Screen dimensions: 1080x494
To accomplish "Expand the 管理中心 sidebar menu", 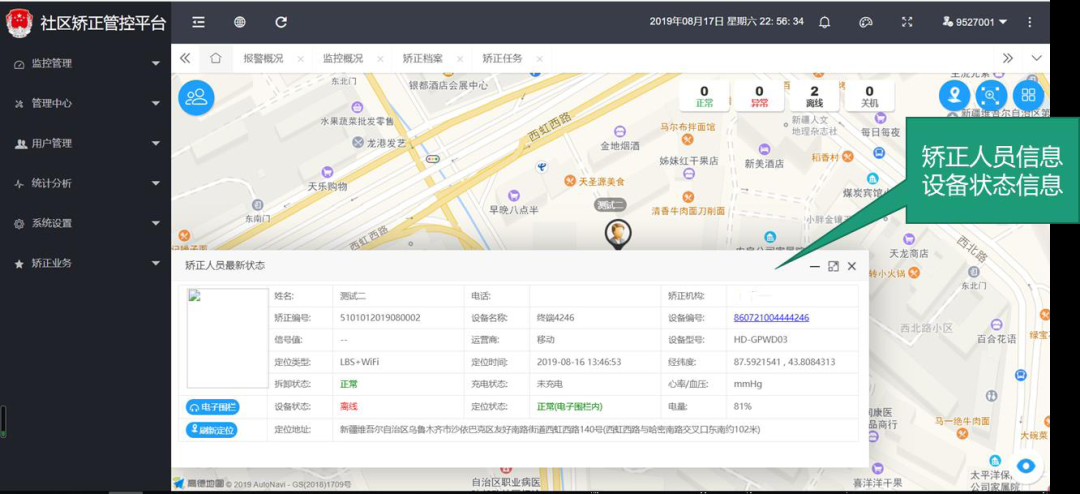I will click(x=85, y=103).
